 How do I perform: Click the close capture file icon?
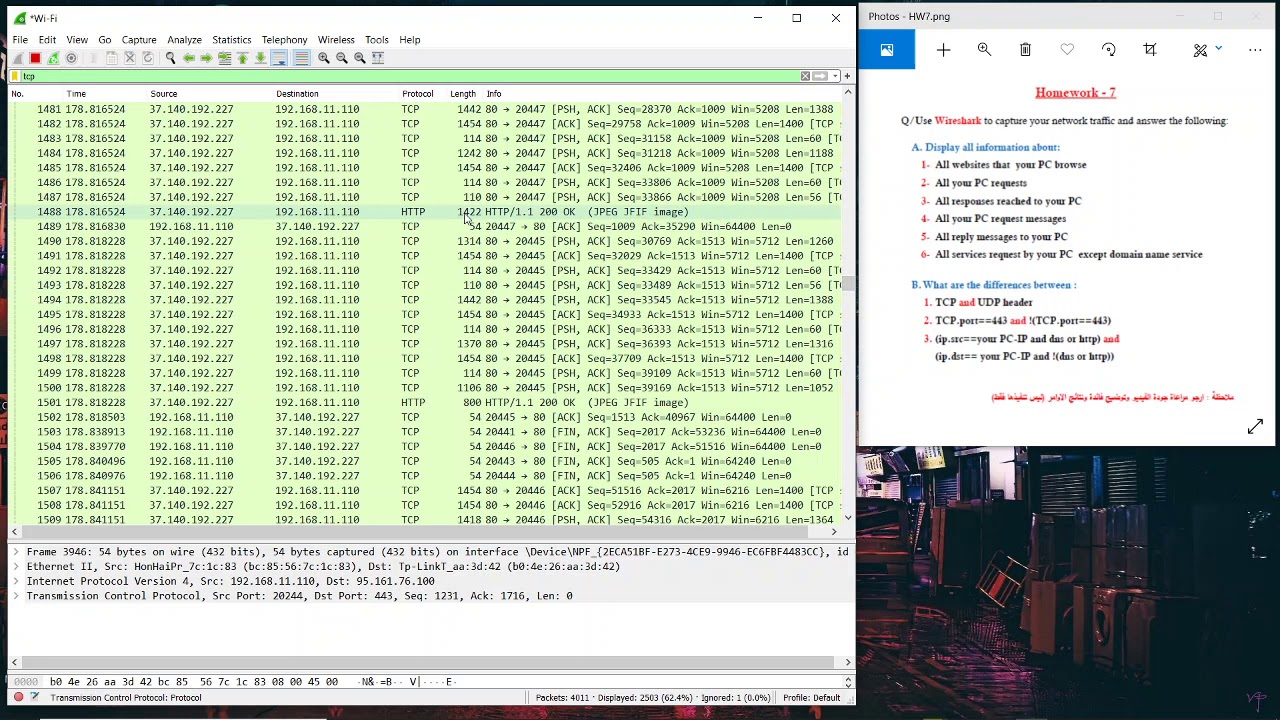pyautogui.click(x=129, y=58)
